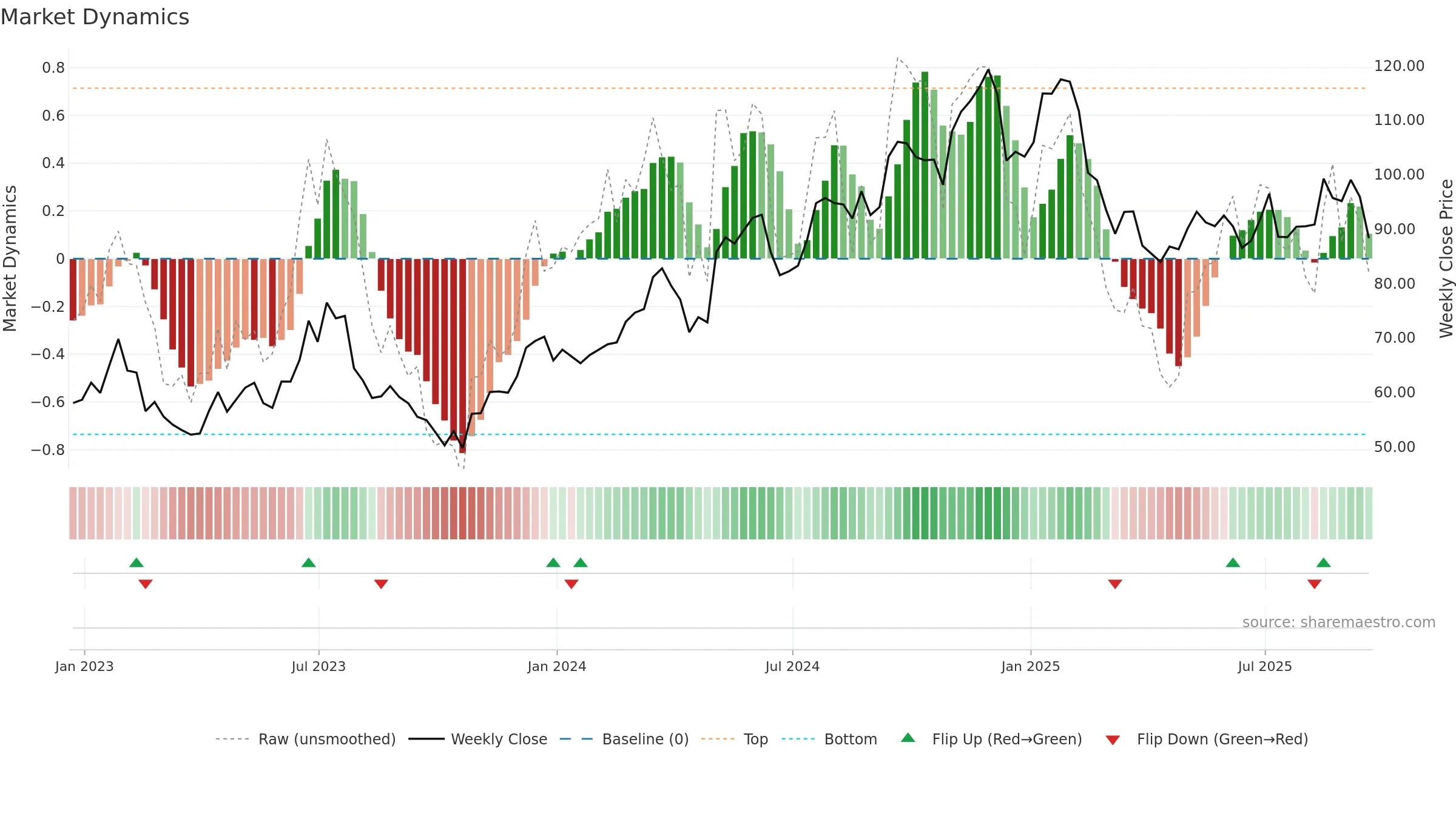Click the red Flip Down triangle in the legend
Viewport: 1456px width, 819px height.
click(x=1113, y=740)
